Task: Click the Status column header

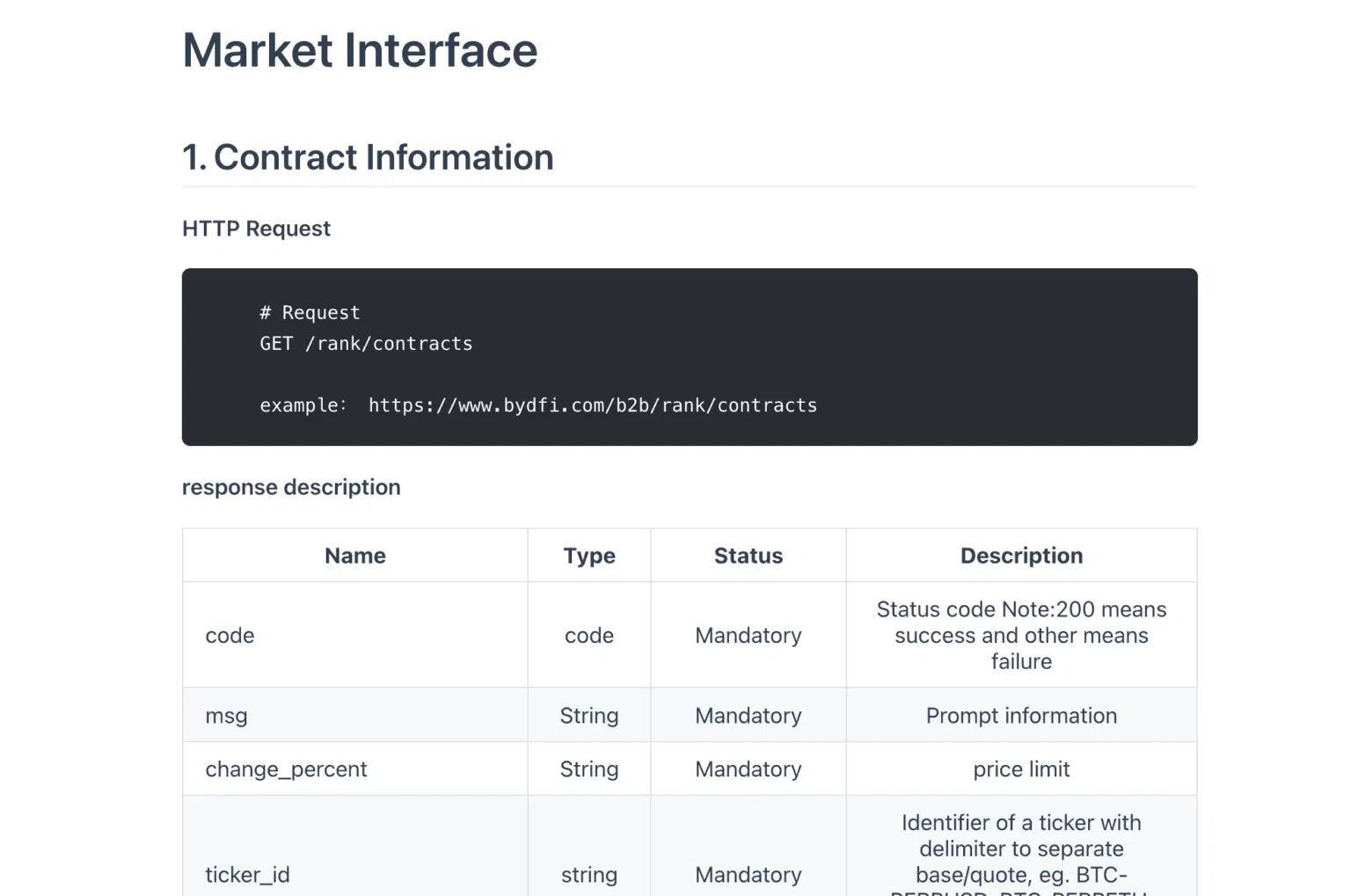Action: pos(748,556)
